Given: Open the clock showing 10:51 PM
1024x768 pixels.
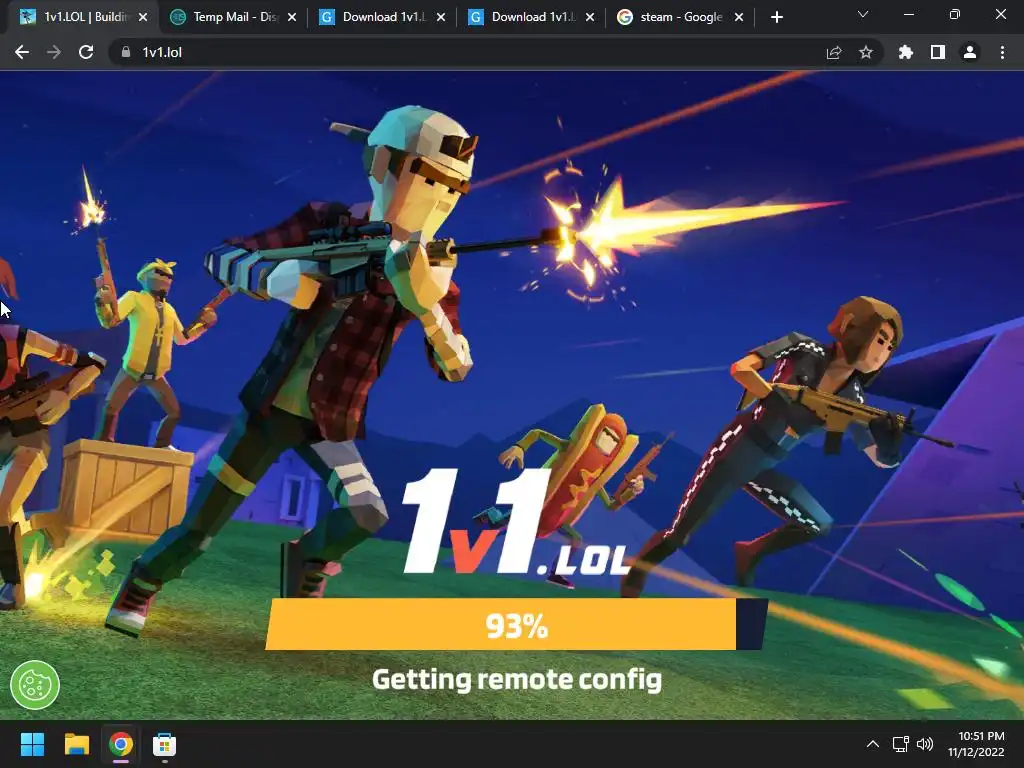Looking at the screenshot, I should 976,744.
